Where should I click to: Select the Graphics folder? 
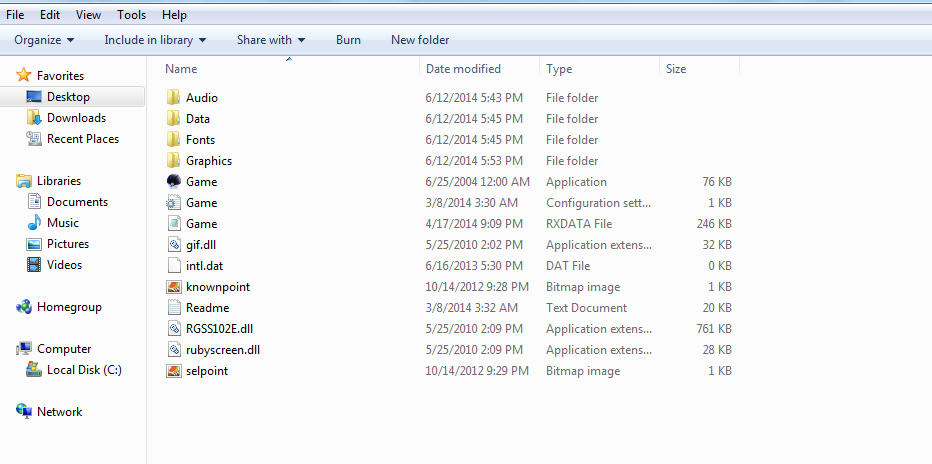click(208, 161)
